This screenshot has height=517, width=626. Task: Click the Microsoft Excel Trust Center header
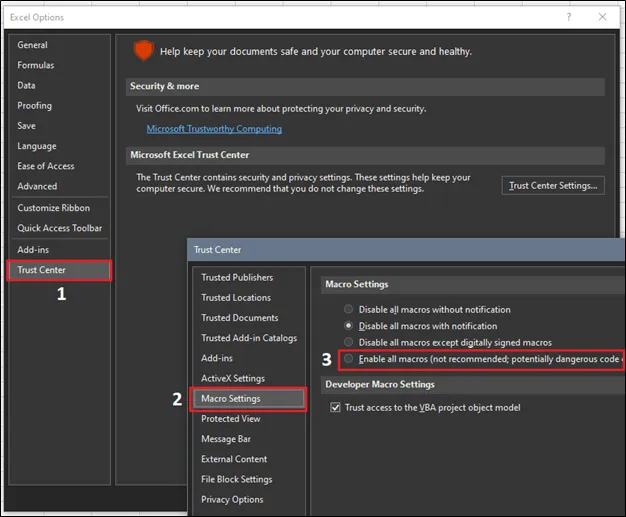pos(365,155)
